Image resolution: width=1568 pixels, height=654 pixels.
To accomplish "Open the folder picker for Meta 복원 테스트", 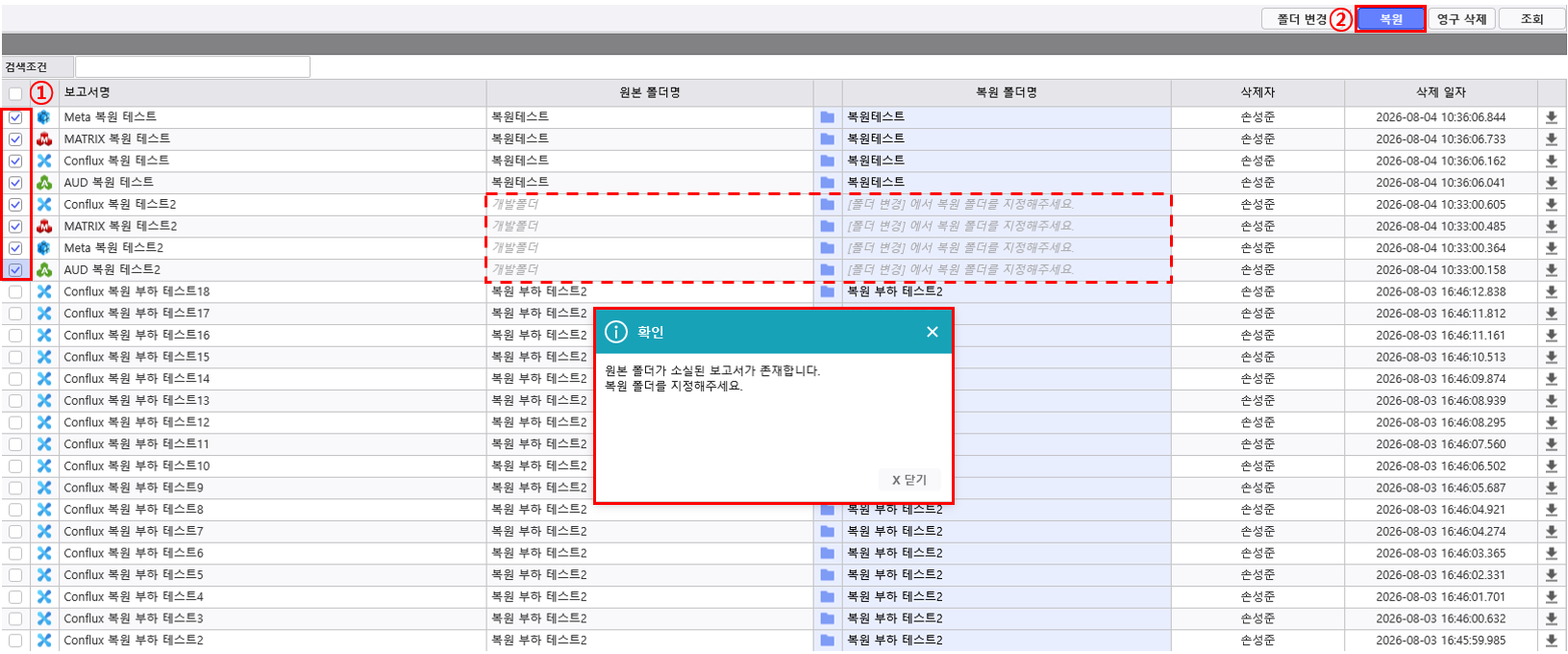I will (x=827, y=117).
